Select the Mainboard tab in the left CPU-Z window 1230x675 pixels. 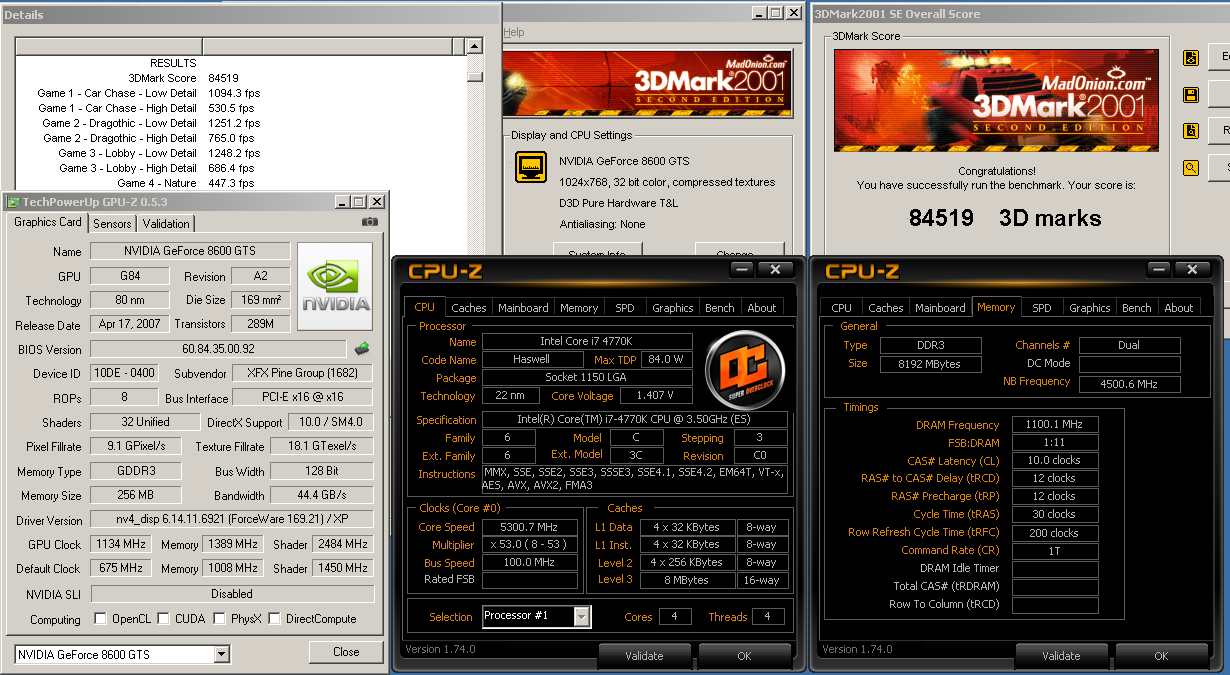(x=523, y=308)
